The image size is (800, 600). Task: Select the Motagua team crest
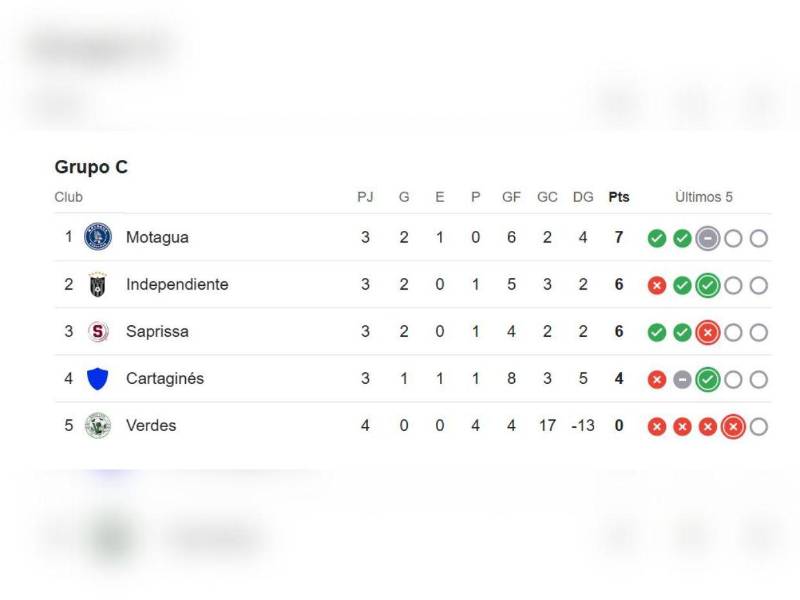pyautogui.click(x=97, y=237)
